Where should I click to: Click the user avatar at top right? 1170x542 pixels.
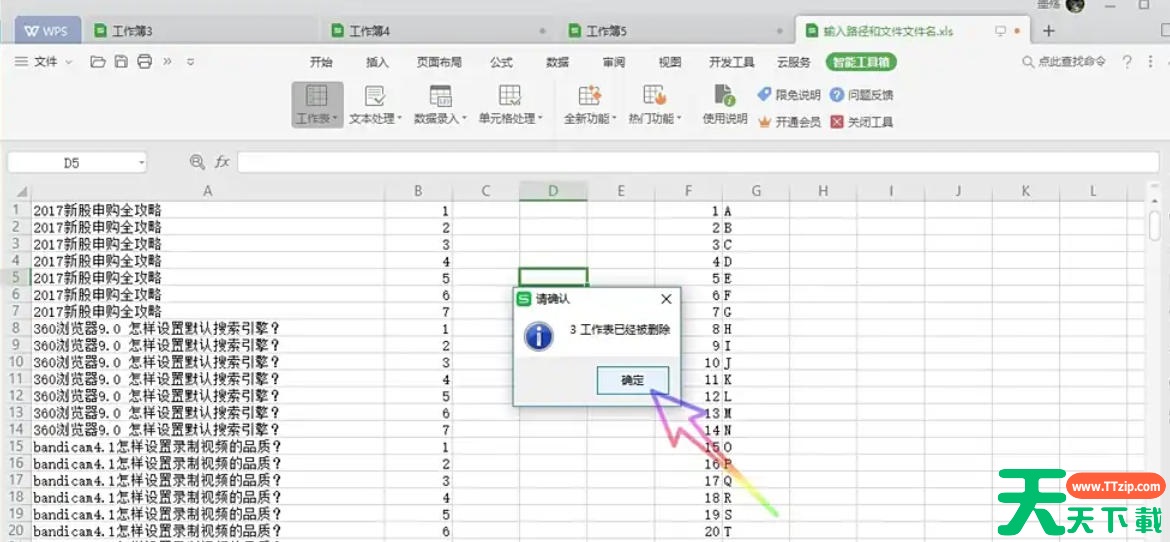pyautogui.click(x=1074, y=6)
